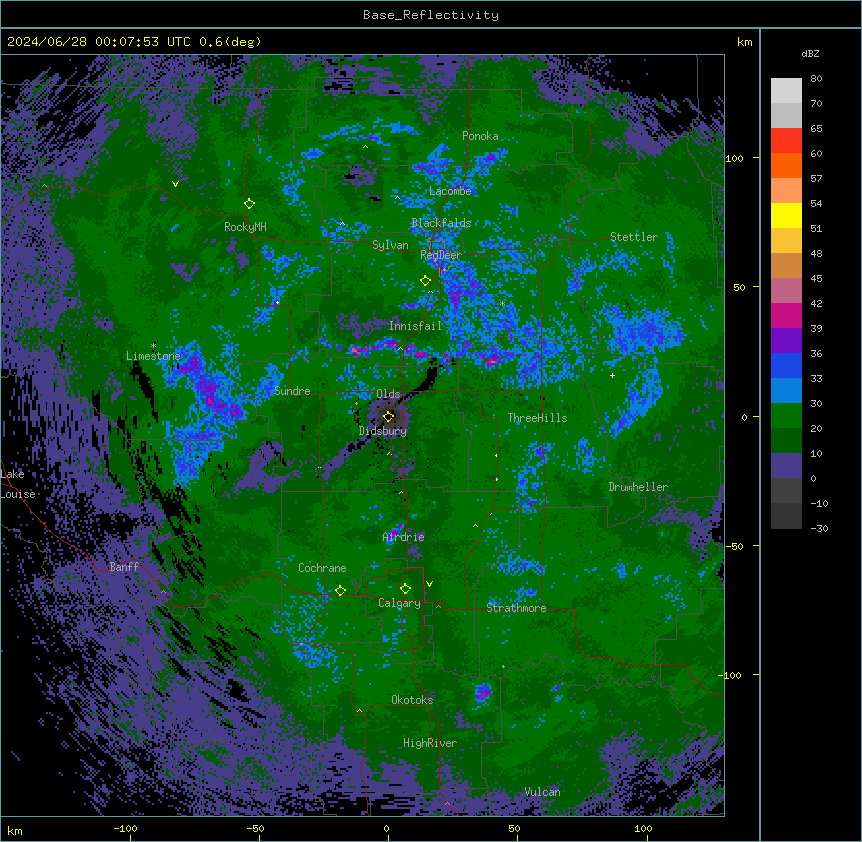Select the yellow radar site marker at Didsbury
This screenshot has height=842, width=862.
389,416
